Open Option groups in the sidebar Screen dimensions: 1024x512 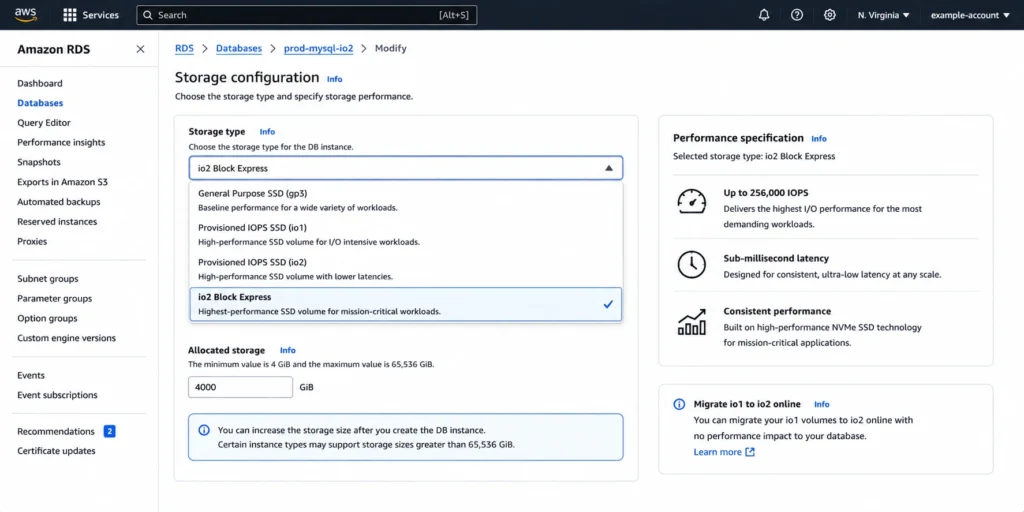pos(47,319)
